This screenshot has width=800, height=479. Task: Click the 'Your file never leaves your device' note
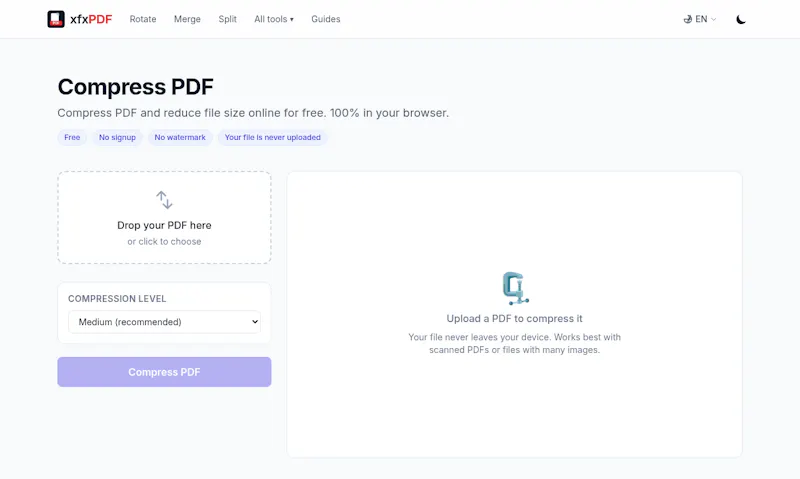click(x=514, y=343)
